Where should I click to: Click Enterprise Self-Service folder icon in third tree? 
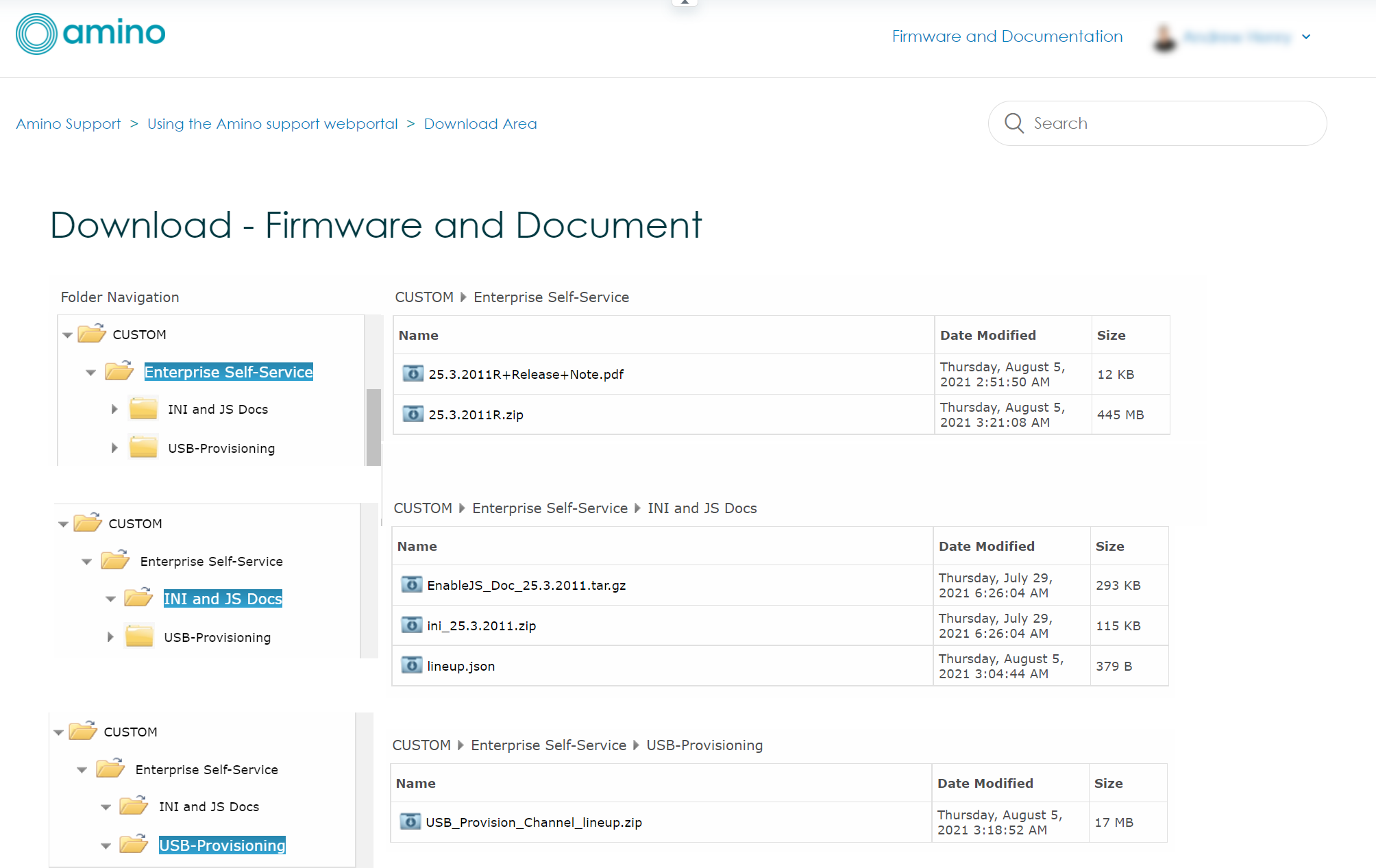click(x=110, y=768)
